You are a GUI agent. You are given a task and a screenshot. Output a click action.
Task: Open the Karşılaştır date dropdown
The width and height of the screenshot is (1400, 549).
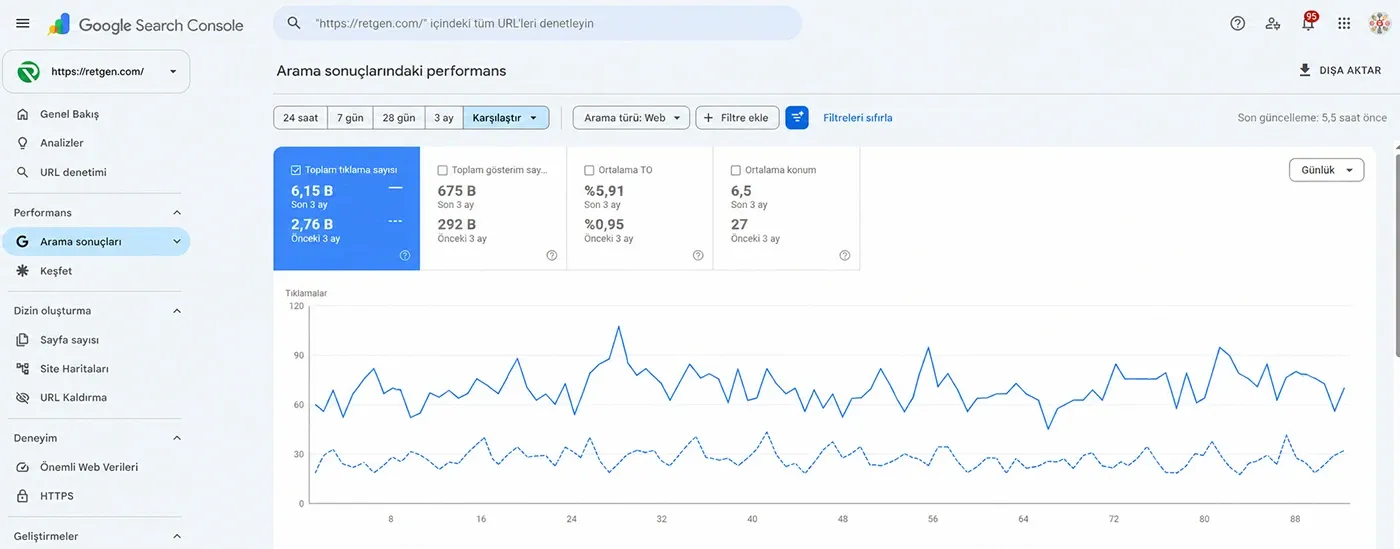click(x=506, y=118)
